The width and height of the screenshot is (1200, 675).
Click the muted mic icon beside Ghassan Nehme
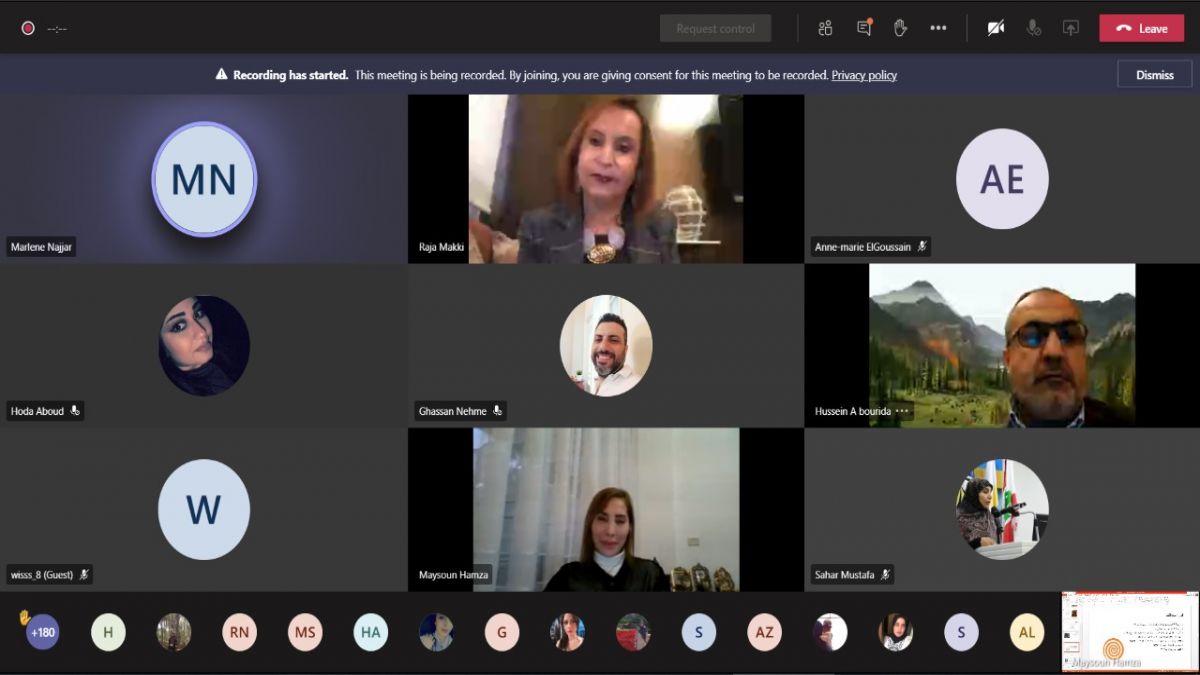coord(497,411)
